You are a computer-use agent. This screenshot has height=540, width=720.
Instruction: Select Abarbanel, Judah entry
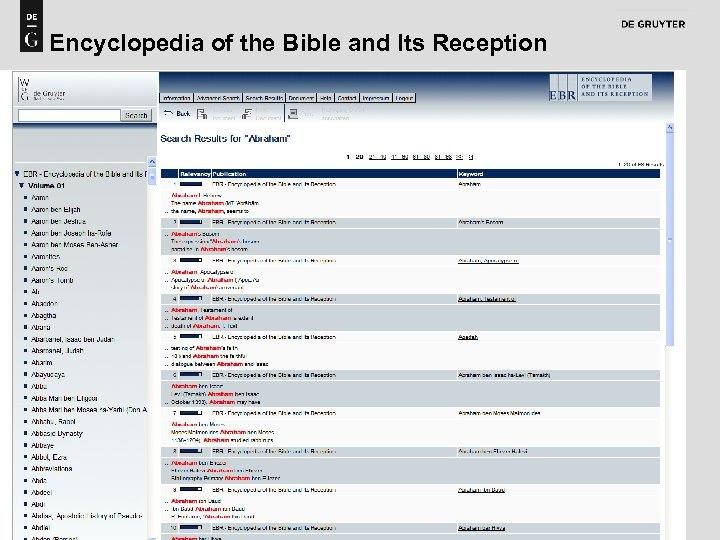(57, 351)
